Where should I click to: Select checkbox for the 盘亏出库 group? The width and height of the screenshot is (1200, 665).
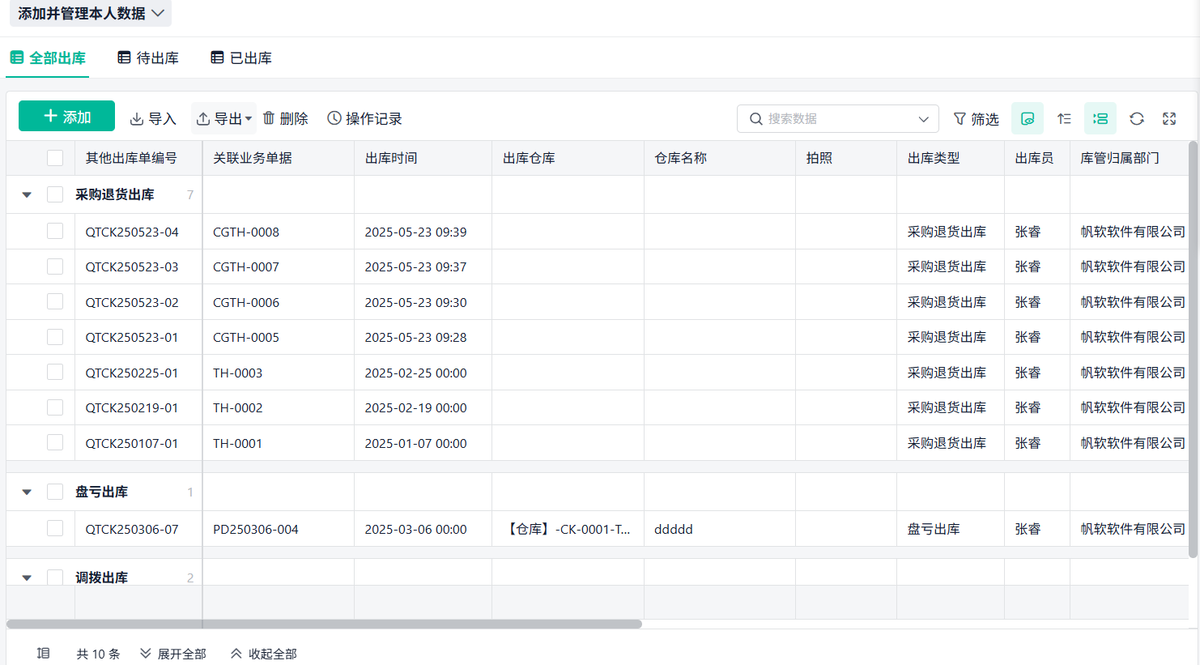tap(55, 491)
